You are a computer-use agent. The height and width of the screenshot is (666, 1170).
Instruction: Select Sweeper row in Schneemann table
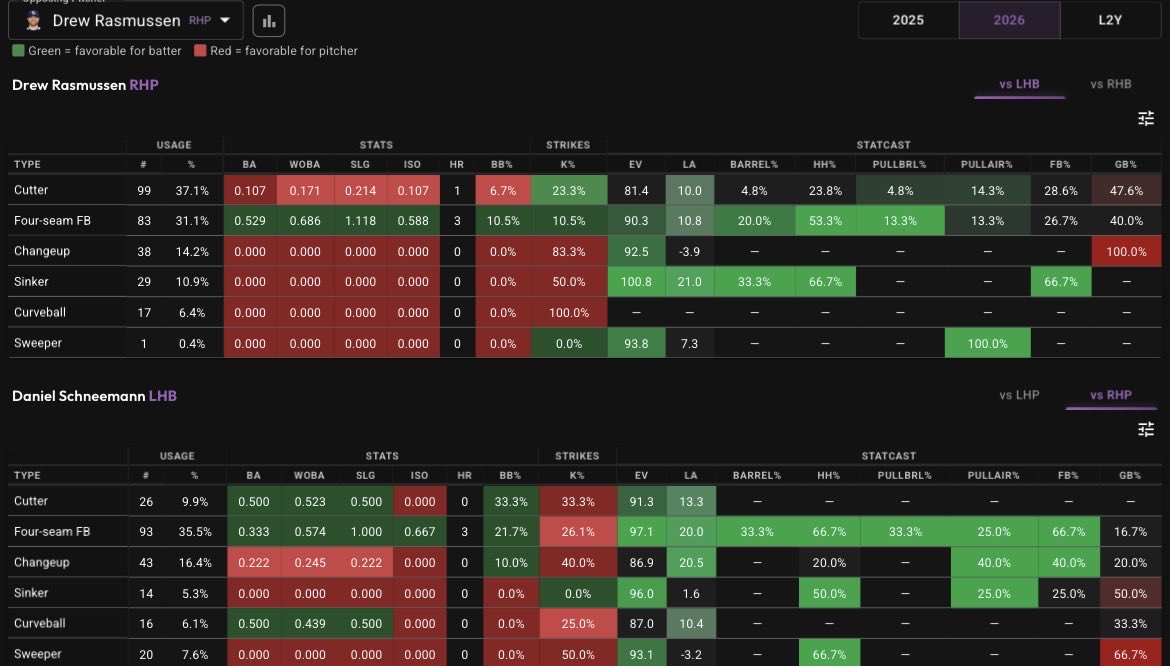click(x=585, y=653)
